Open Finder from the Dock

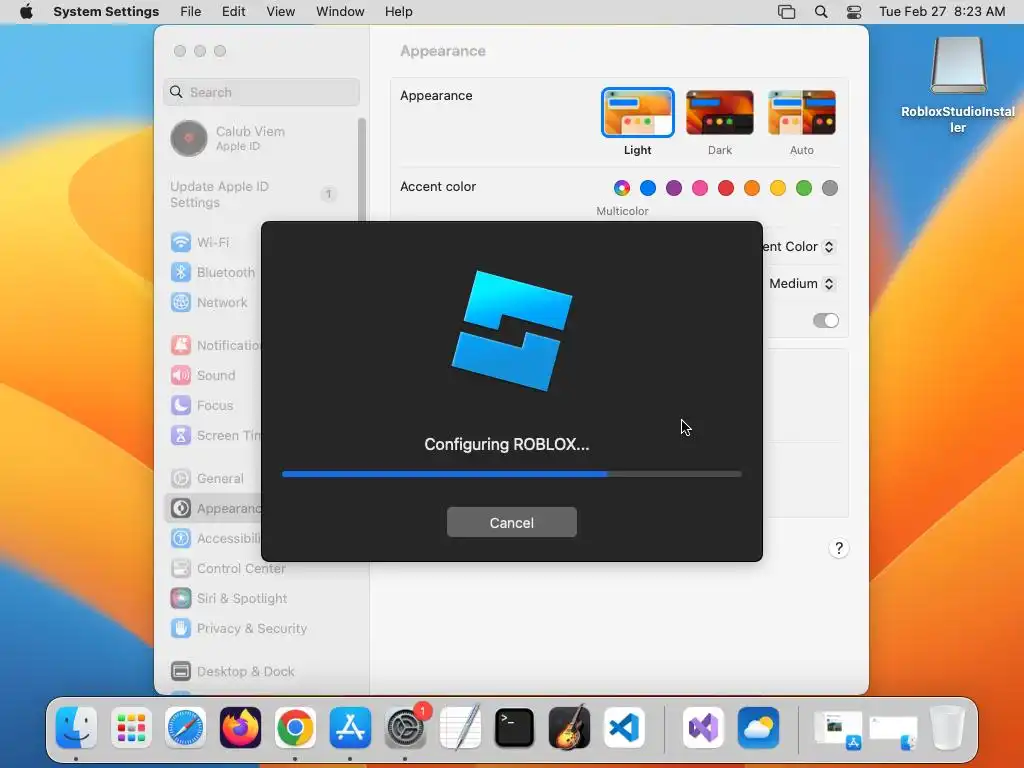(76, 727)
